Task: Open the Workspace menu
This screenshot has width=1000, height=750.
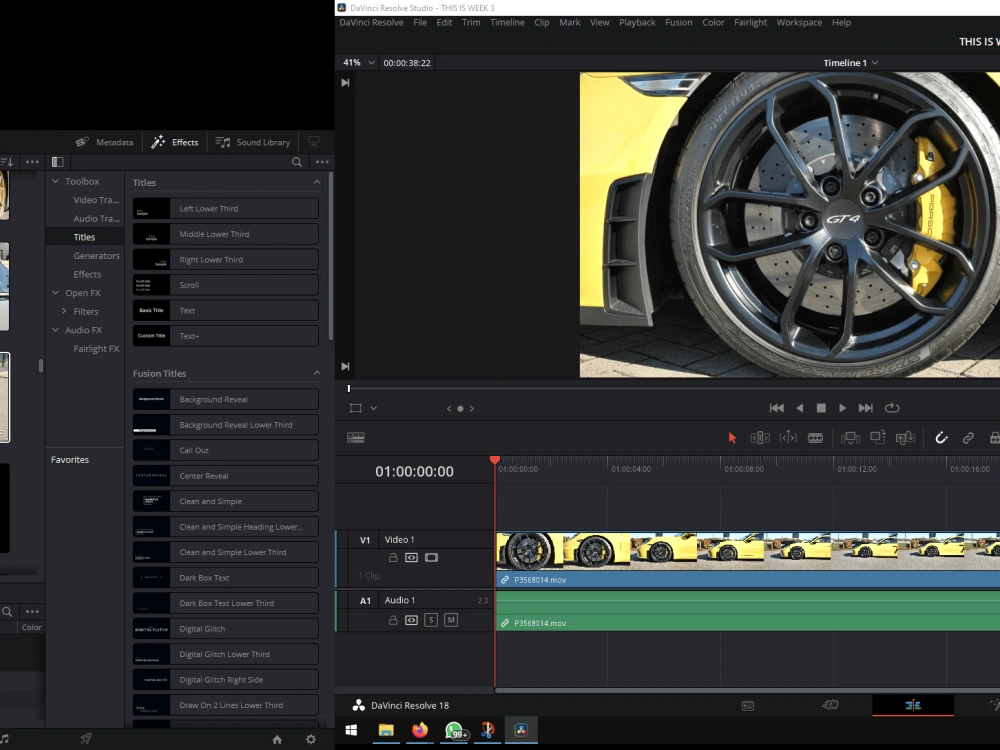Action: point(798,22)
